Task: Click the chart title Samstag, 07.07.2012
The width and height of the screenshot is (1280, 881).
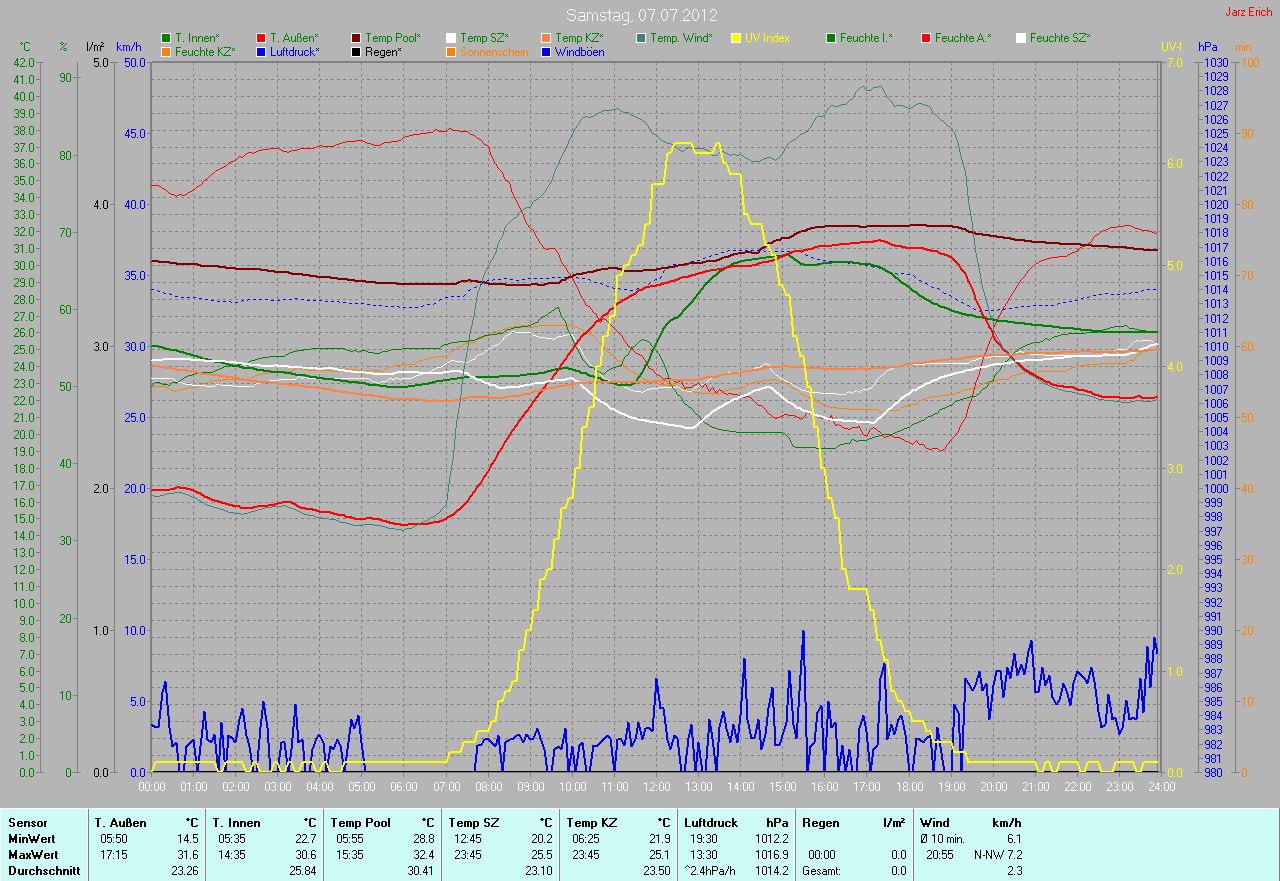Action: [x=640, y=15]
